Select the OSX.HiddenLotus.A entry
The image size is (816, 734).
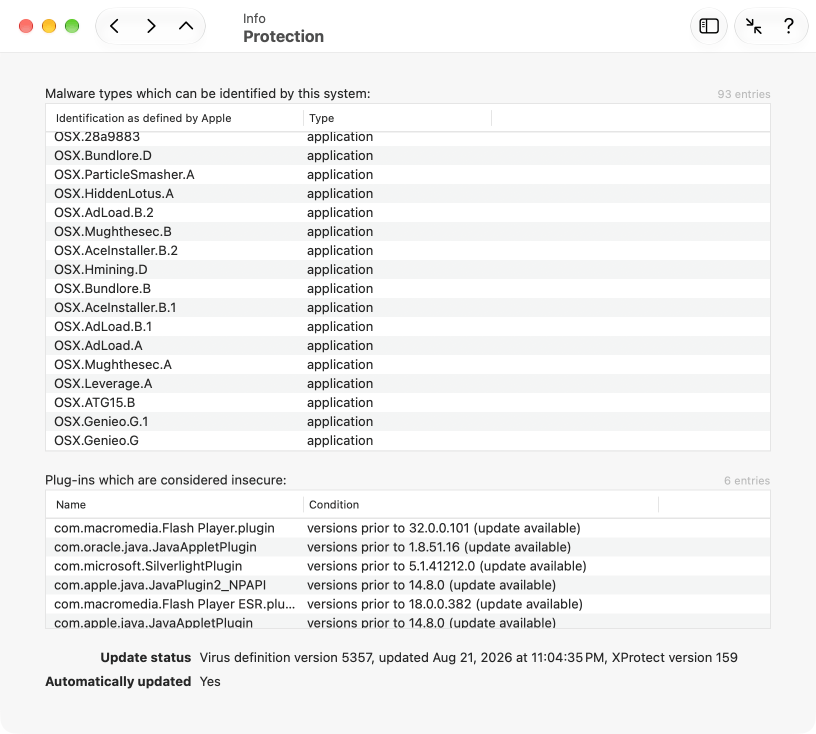(408, 194)
